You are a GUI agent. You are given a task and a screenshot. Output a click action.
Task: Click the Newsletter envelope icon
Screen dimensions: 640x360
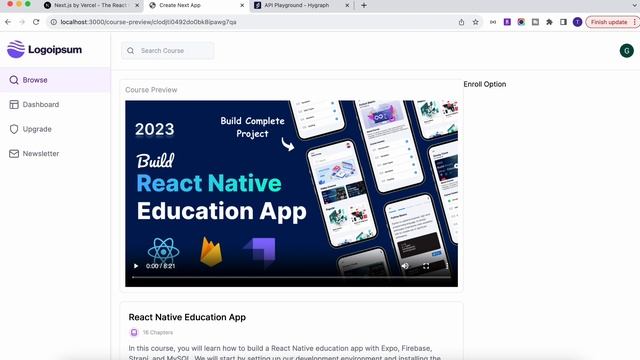14,153
